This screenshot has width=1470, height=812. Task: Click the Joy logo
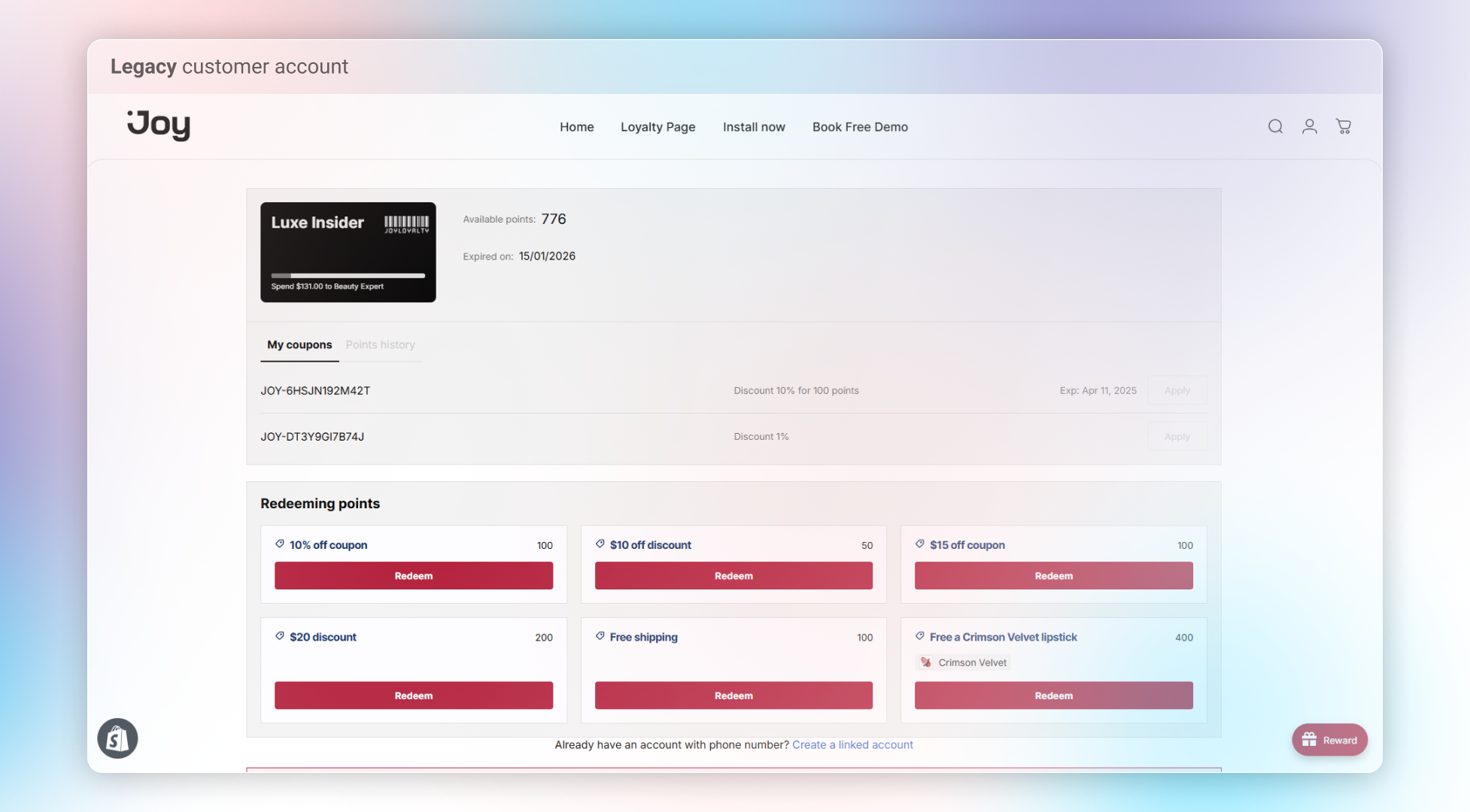[159, 125]
